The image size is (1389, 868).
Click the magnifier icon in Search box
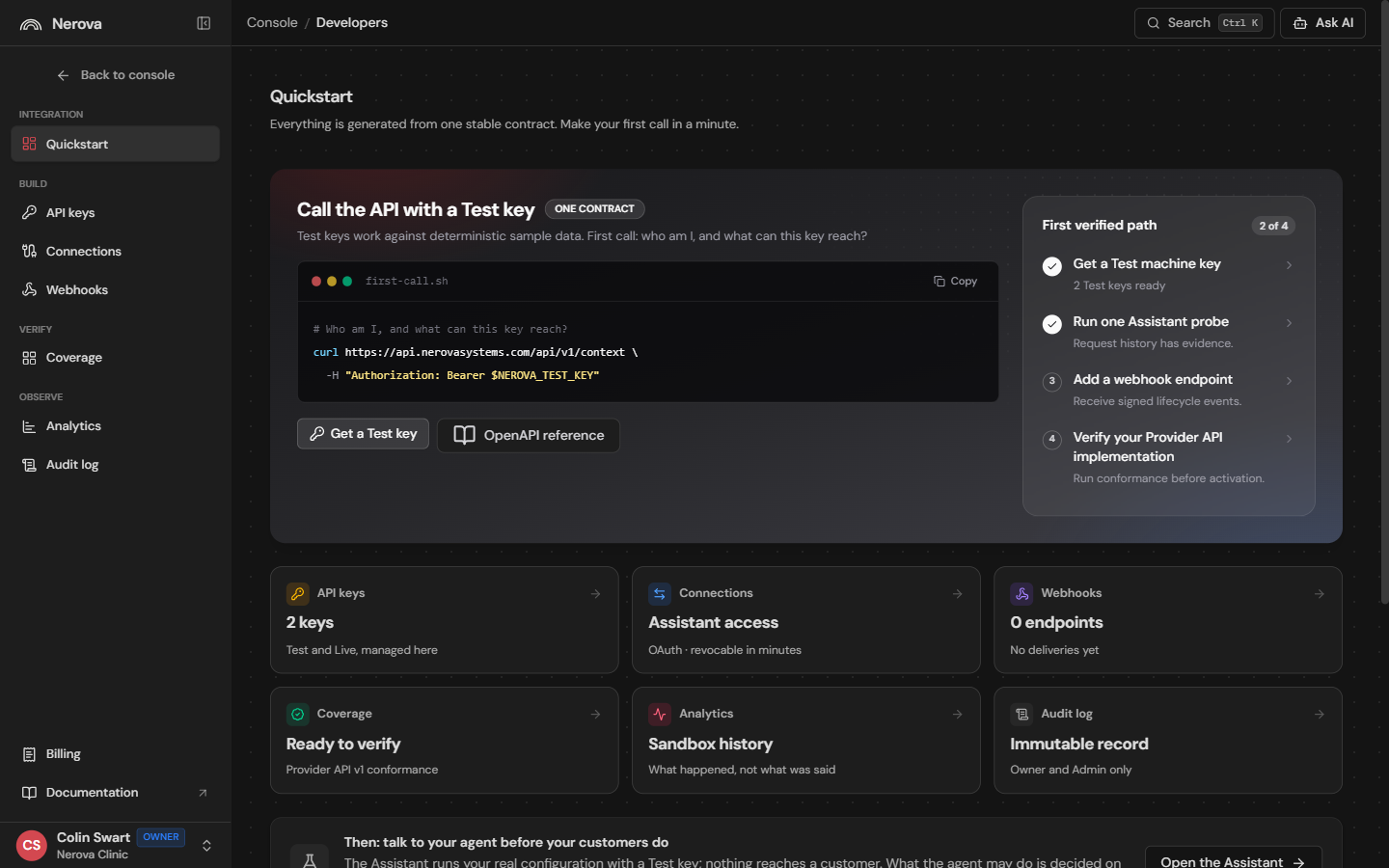coord(1153,23)
